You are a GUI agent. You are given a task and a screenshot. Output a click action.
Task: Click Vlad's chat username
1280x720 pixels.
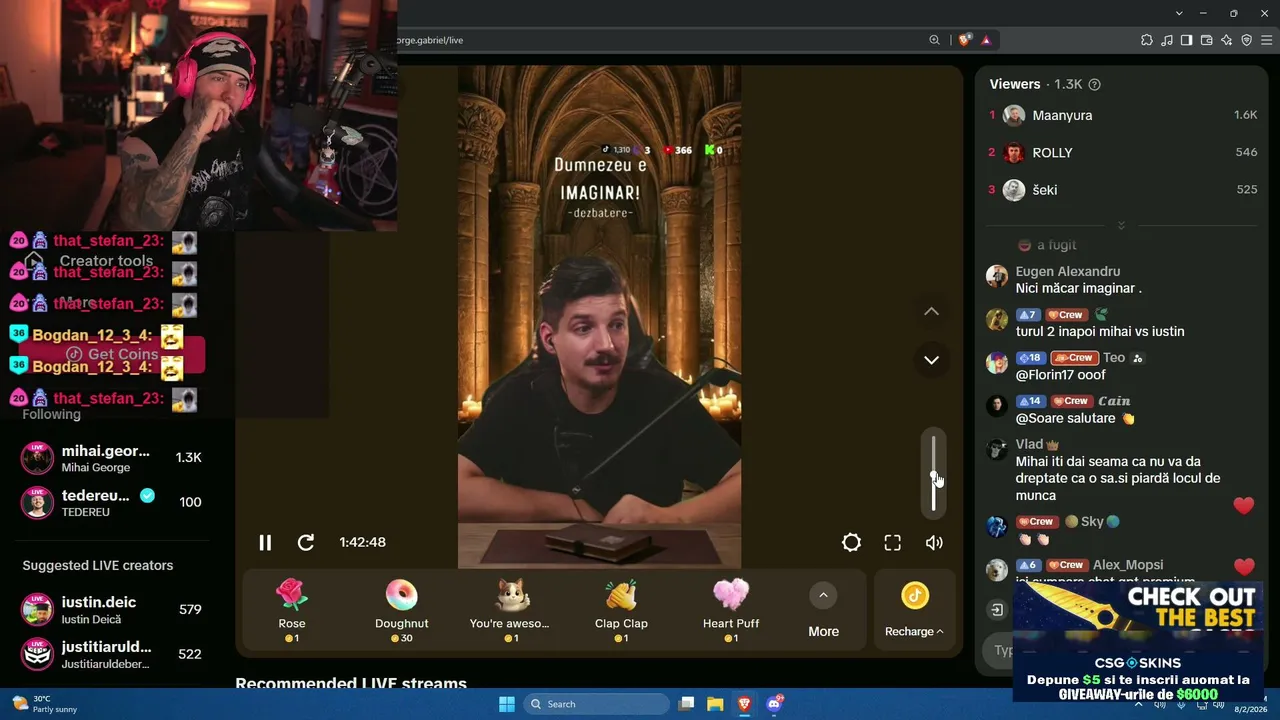tap(1029, 444)
